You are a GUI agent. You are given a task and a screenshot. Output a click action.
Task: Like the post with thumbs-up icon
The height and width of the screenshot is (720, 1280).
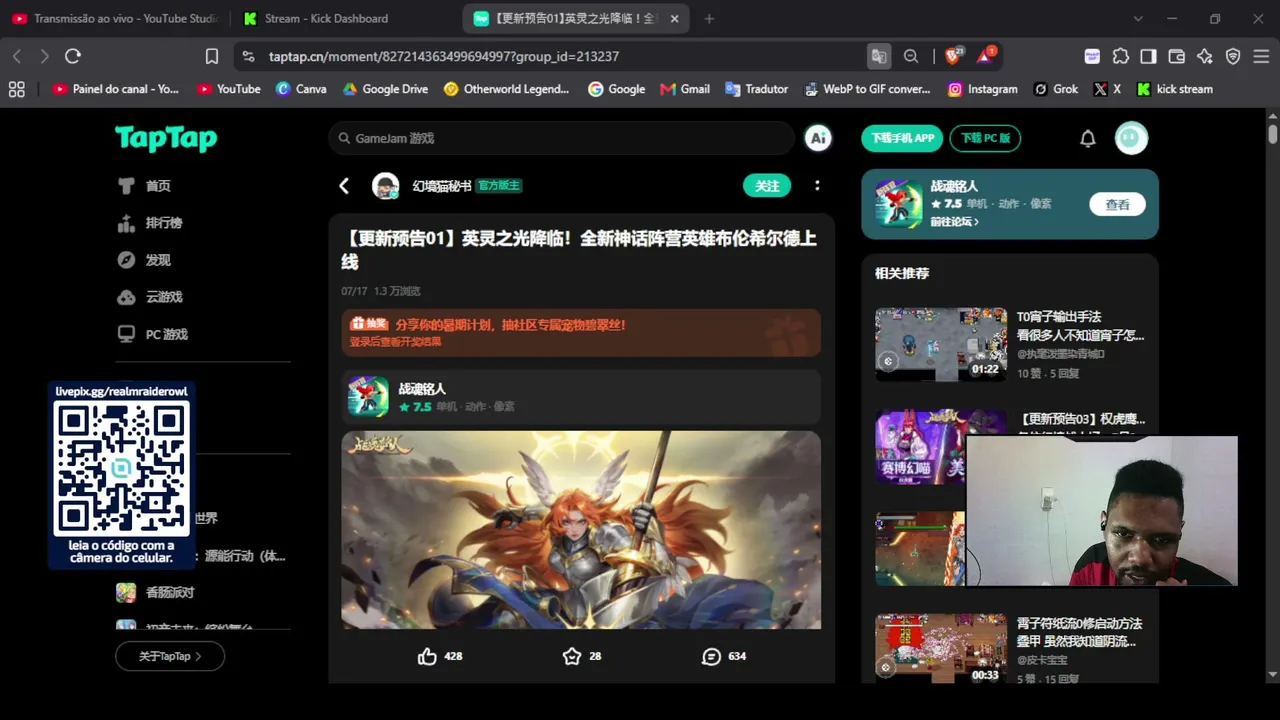tap(428, 656)
